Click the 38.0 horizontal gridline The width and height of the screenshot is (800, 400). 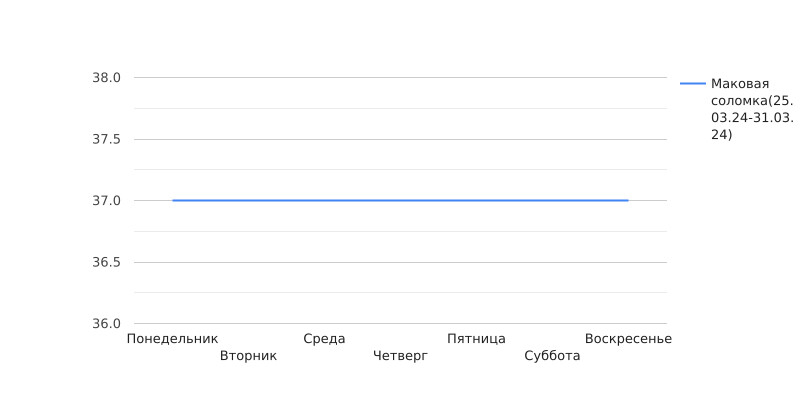pyautogui.click(x=401, y=78)
